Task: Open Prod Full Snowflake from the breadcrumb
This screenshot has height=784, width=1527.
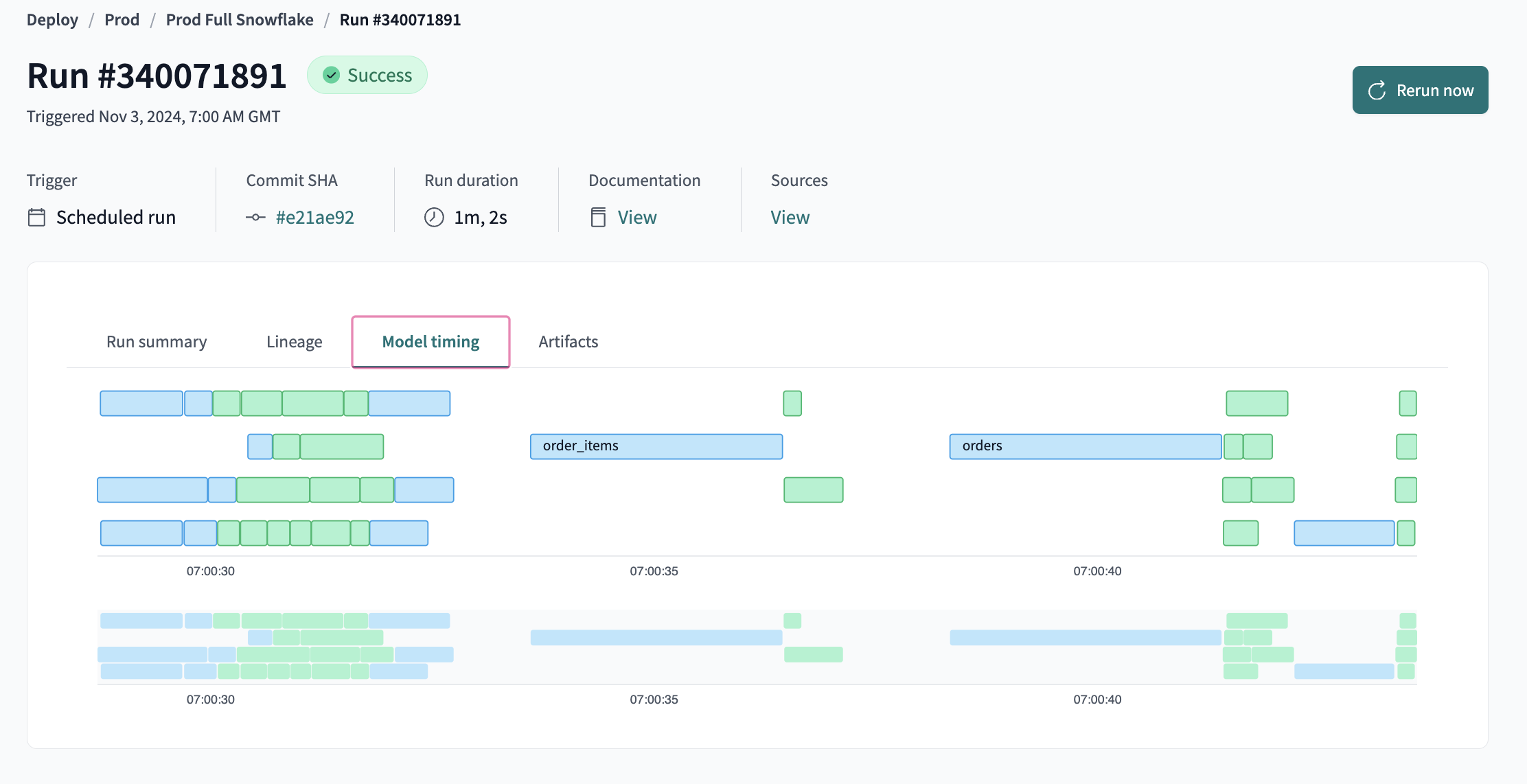Action: [239, 19]
